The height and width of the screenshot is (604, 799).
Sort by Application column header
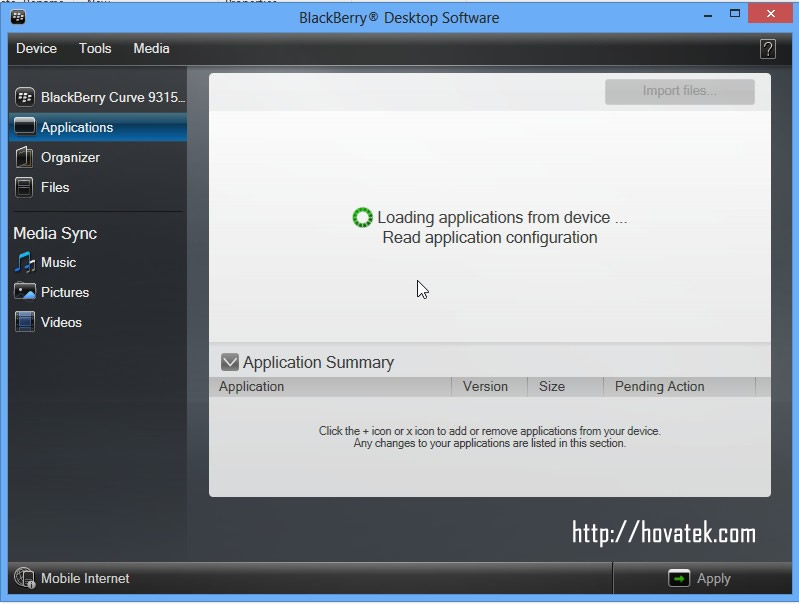coord(330,386)
